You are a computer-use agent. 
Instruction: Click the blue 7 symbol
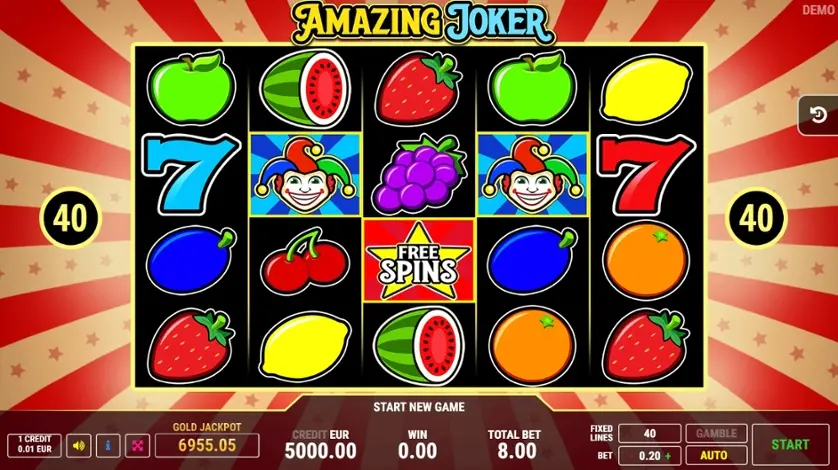190,174
